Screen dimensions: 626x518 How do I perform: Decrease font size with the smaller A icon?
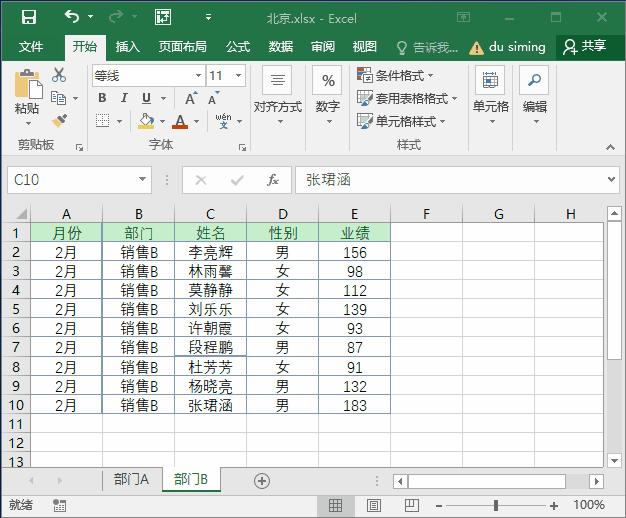pyautogui.click(x=214, y=98)
